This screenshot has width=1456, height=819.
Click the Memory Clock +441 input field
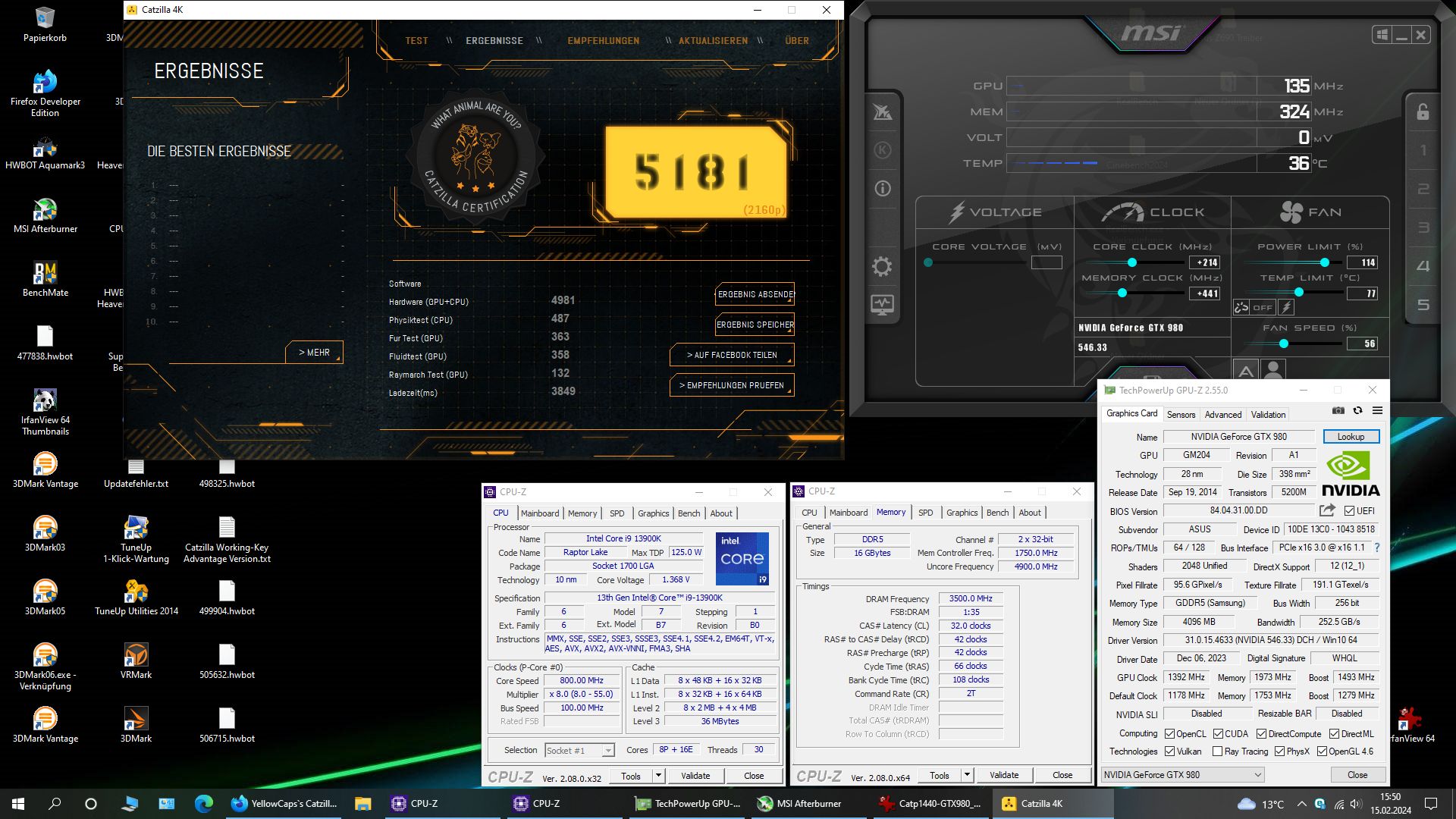click(x=1204, y=293)
